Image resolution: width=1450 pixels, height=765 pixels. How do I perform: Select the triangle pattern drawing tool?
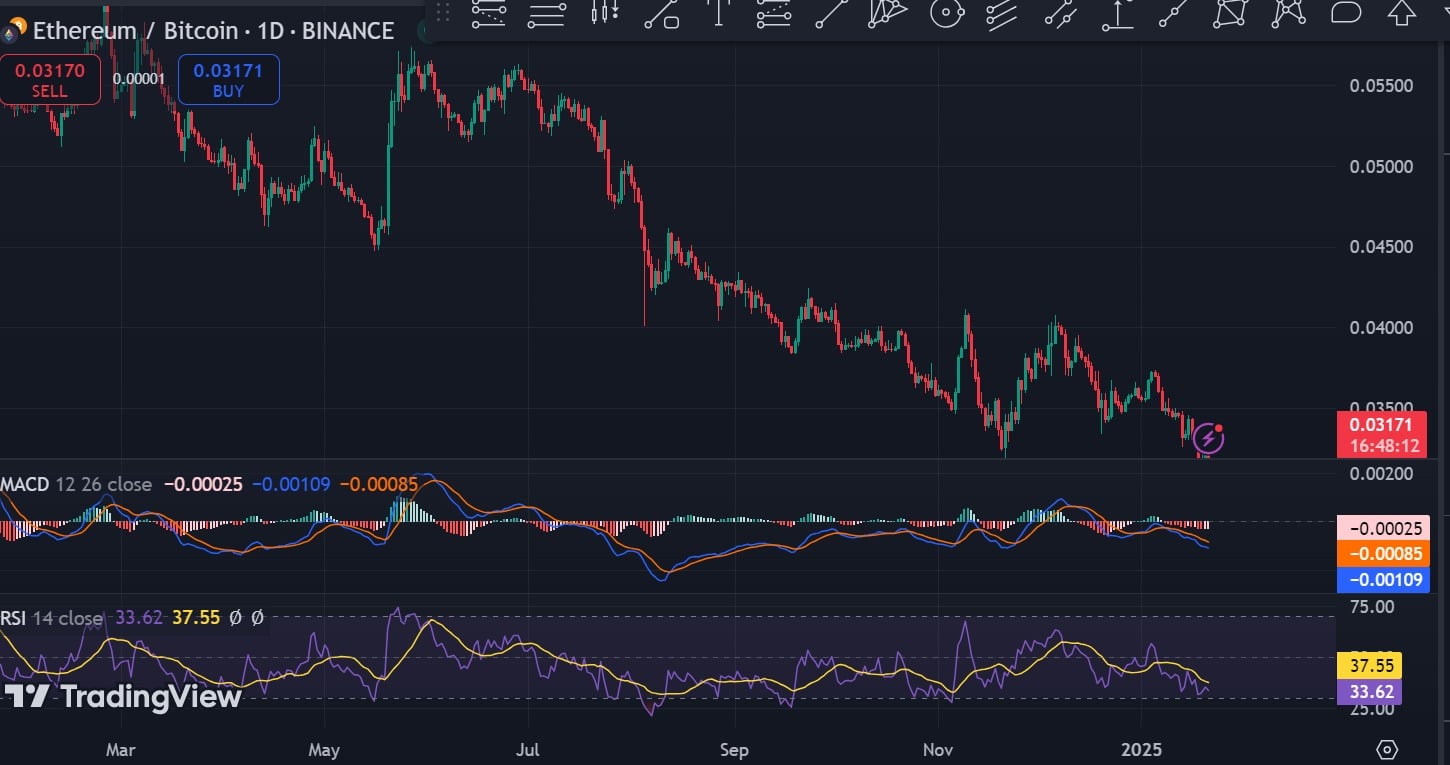tap(887, 13)
